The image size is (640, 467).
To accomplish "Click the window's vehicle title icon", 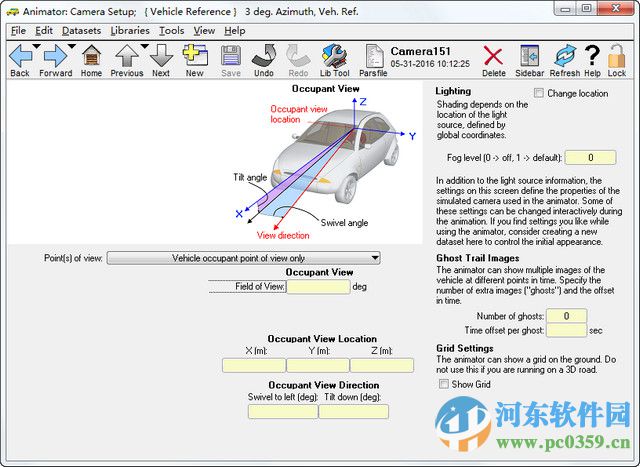I will [x=12, y=11].
